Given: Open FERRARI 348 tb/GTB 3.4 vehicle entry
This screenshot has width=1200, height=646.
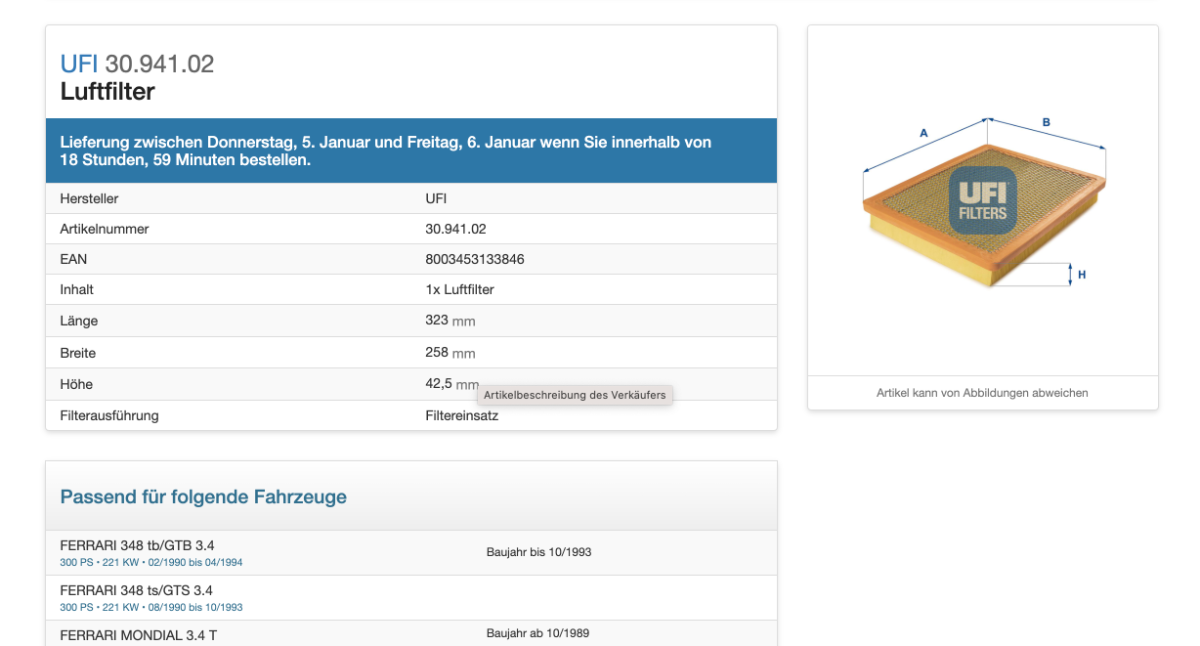Looking at the screenshot, I should click(137, 545).
